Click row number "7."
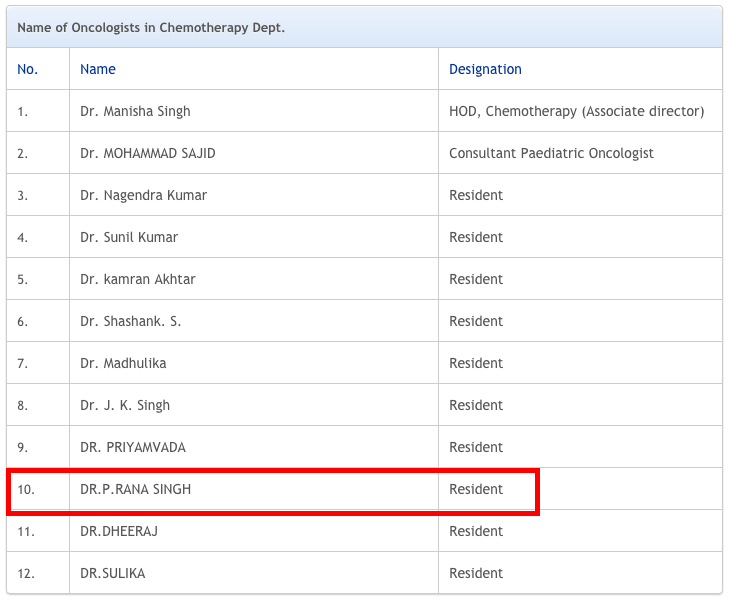Image resolution: width=743 pixels, height=608 pixels. pos(22,363)
